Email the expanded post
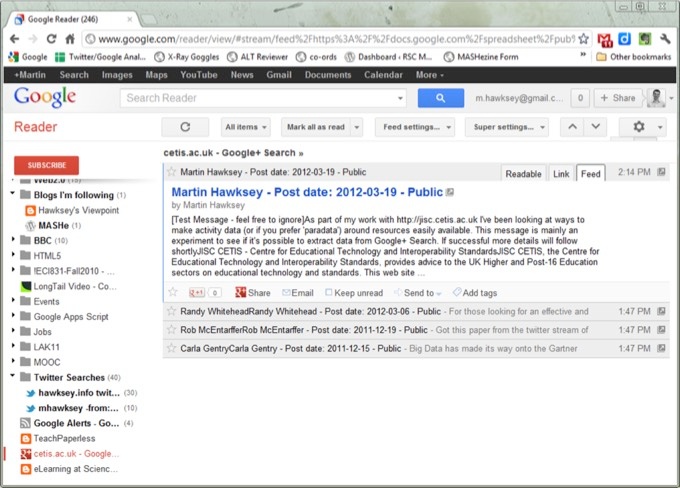This screenshot has width=680, height=488. tap(298, 293)
